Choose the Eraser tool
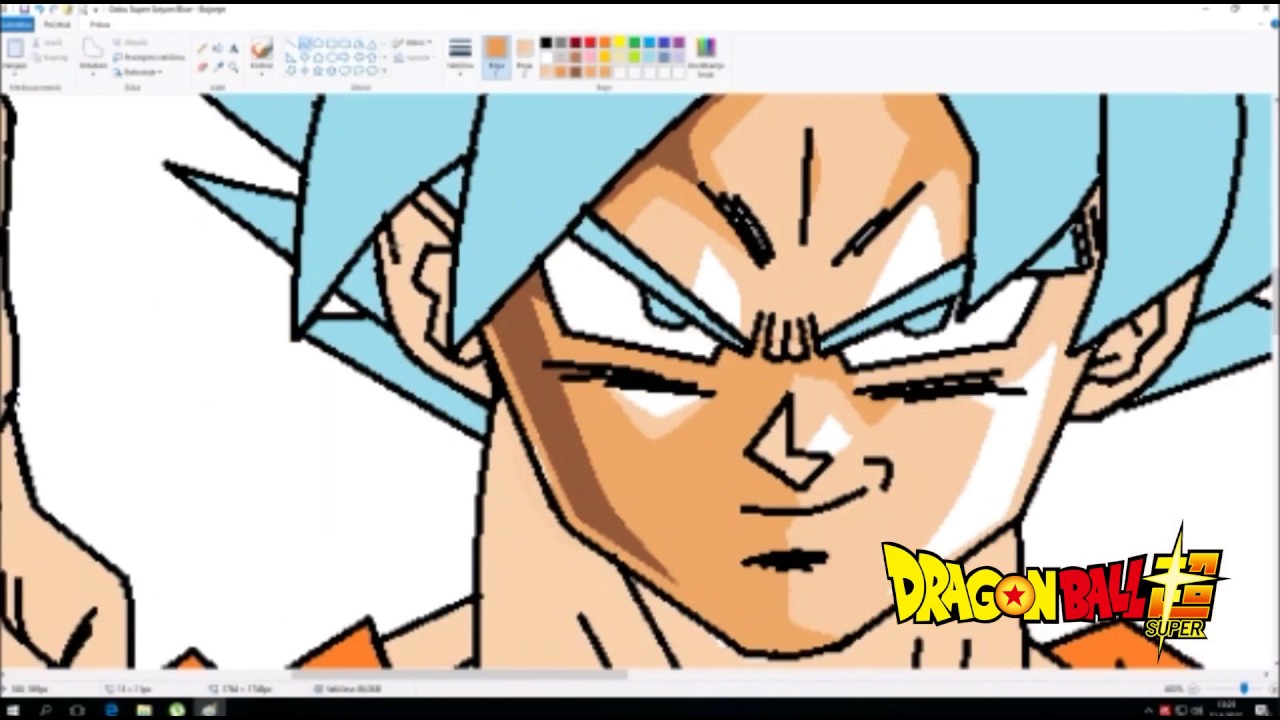This screenshot has width=1280, height=720. [x=200, y=64]
